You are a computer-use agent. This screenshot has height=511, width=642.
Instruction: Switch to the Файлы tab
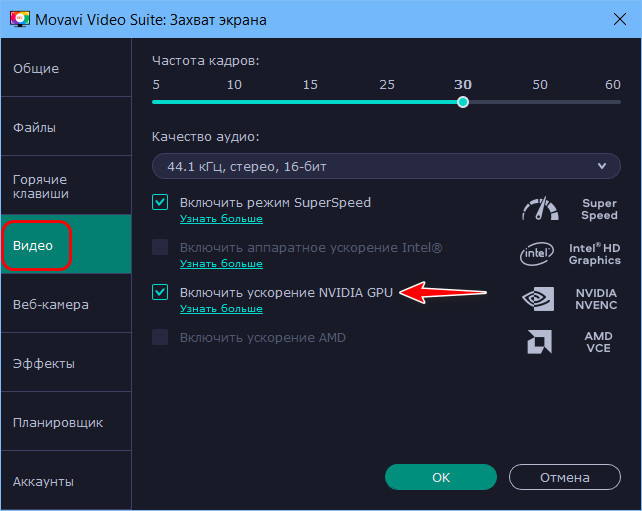click(x=66, y=127)
